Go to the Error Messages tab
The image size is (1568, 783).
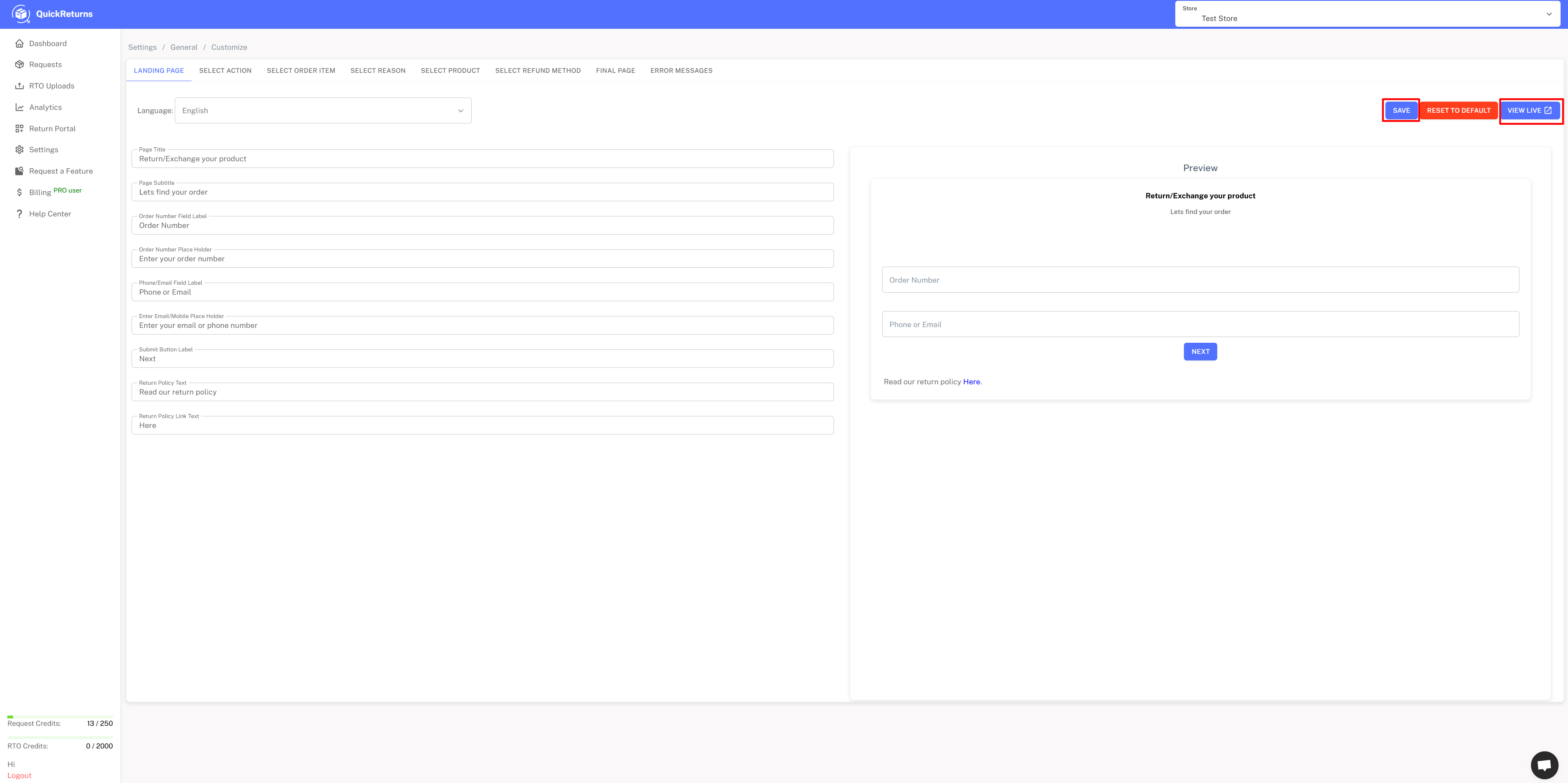681,71
